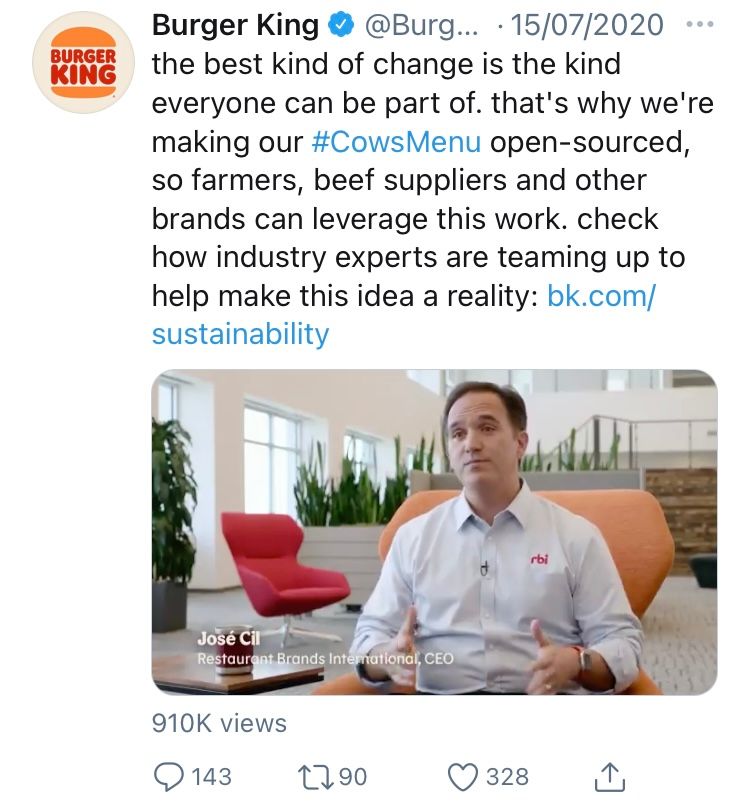The image size is (750, 803).
Task: Open the Burger King profile avatar
Action: click(83, 62)
